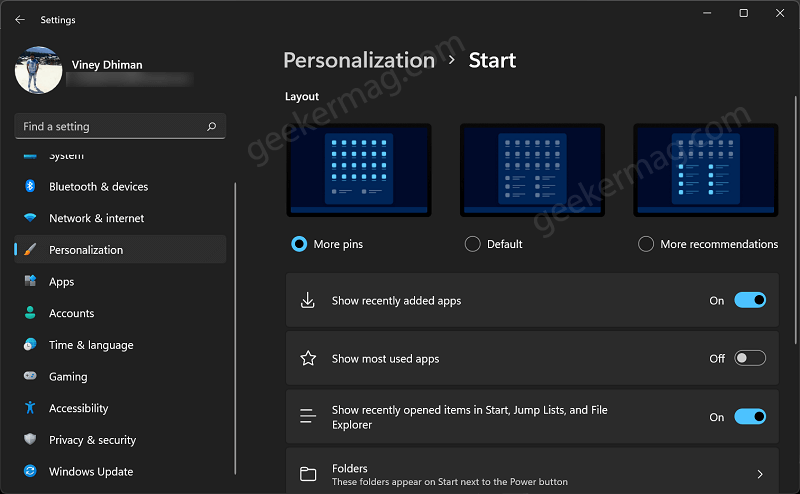Click the Folders folder icon
The height and width of the screenshot is (494, 800).
308,474
